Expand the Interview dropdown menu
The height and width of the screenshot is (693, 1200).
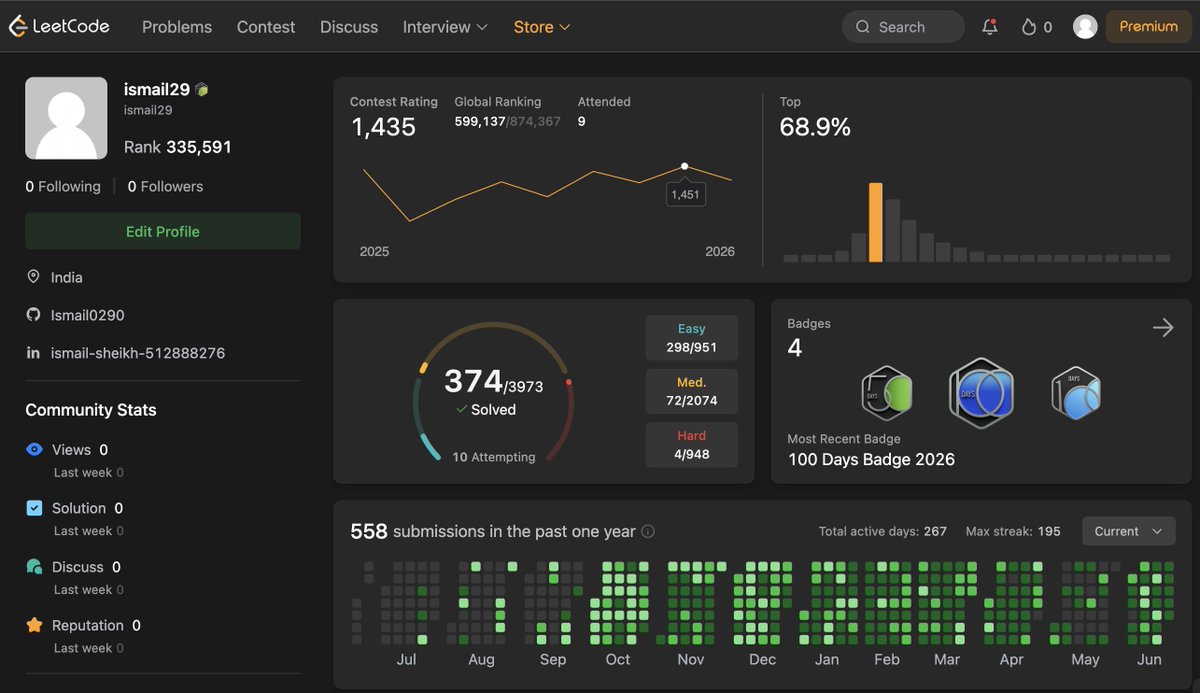point(445,27)
